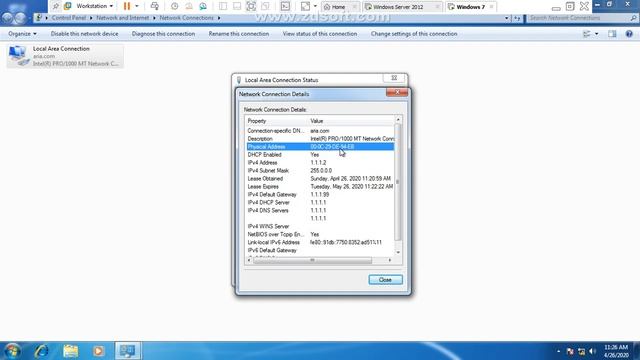Click the Network Connections taskbar button
The height and width of the screenshot is (360, 640).
[x=127, y=351]
